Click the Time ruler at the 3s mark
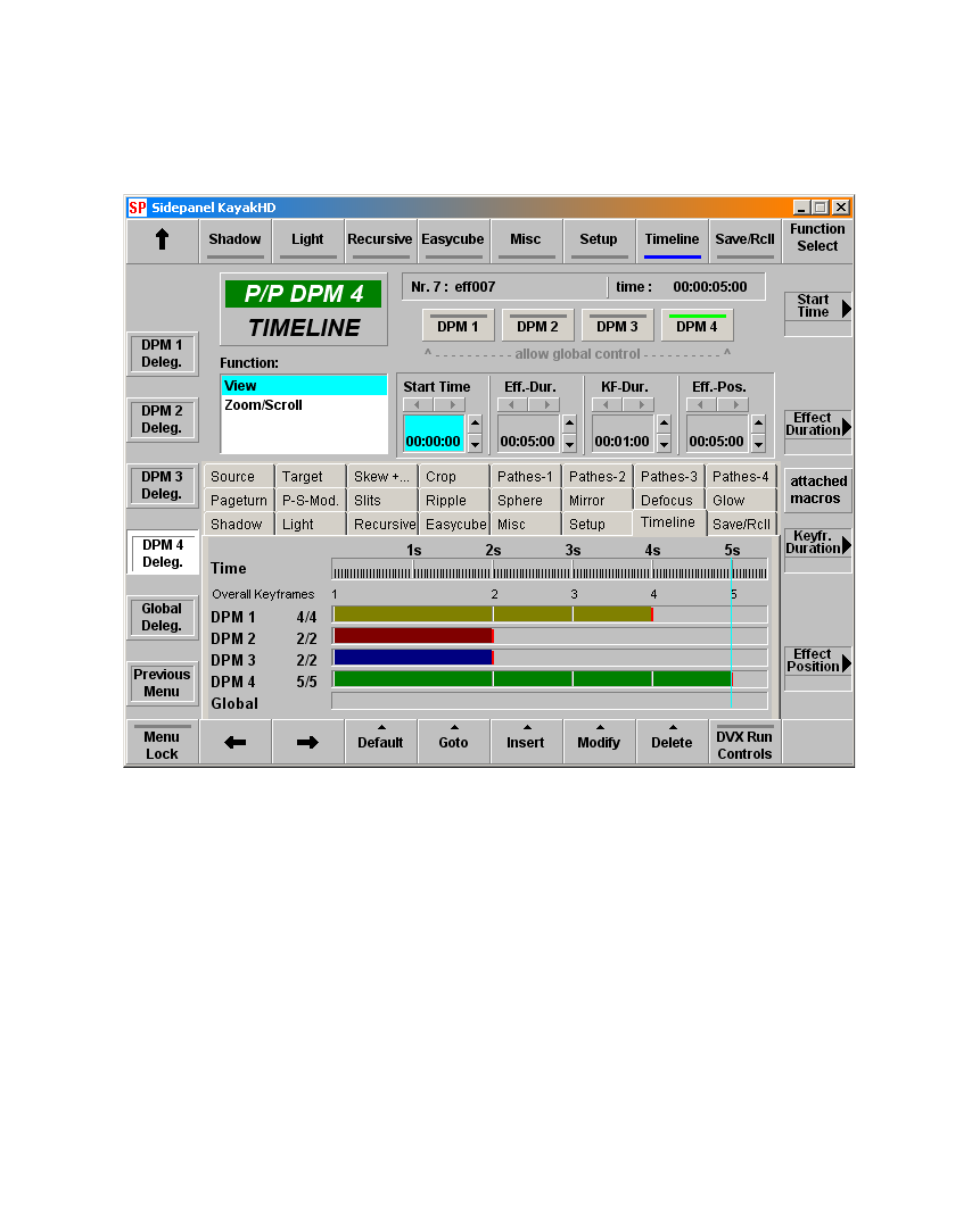This screenshot has width=954, height=1227. [x=573, y=571]
